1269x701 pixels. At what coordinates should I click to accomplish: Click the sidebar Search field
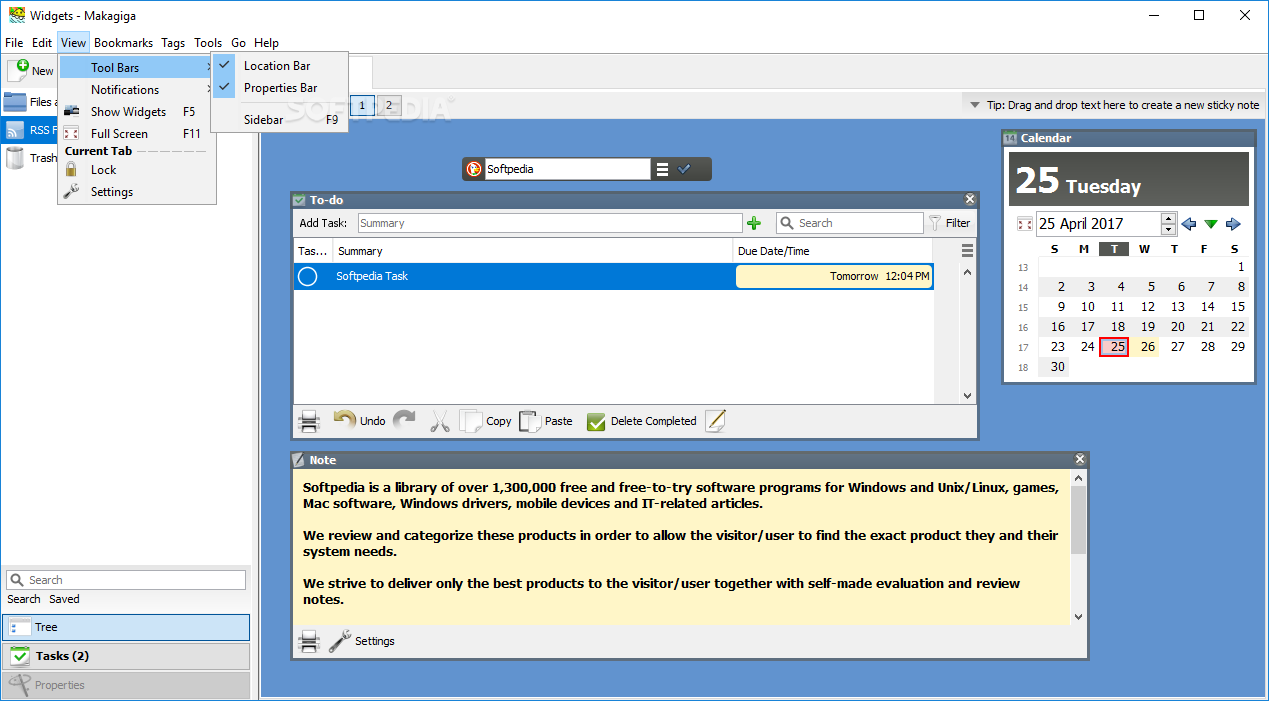coord(126,580)
